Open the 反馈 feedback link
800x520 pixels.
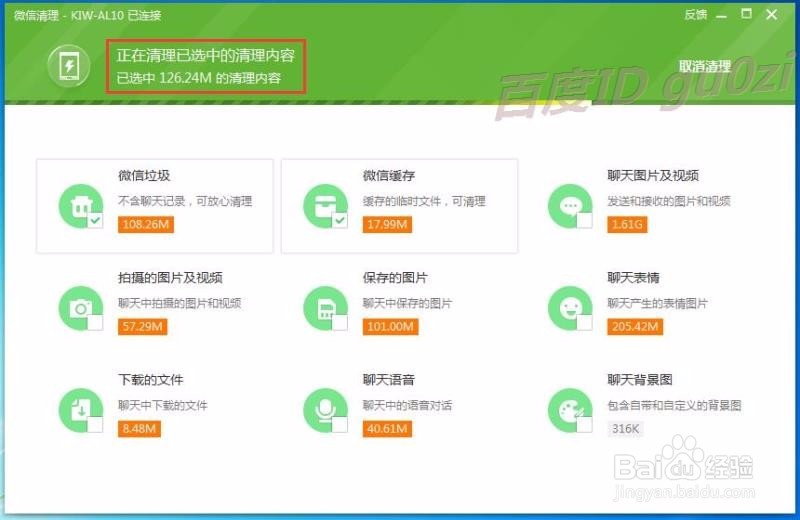695,15
